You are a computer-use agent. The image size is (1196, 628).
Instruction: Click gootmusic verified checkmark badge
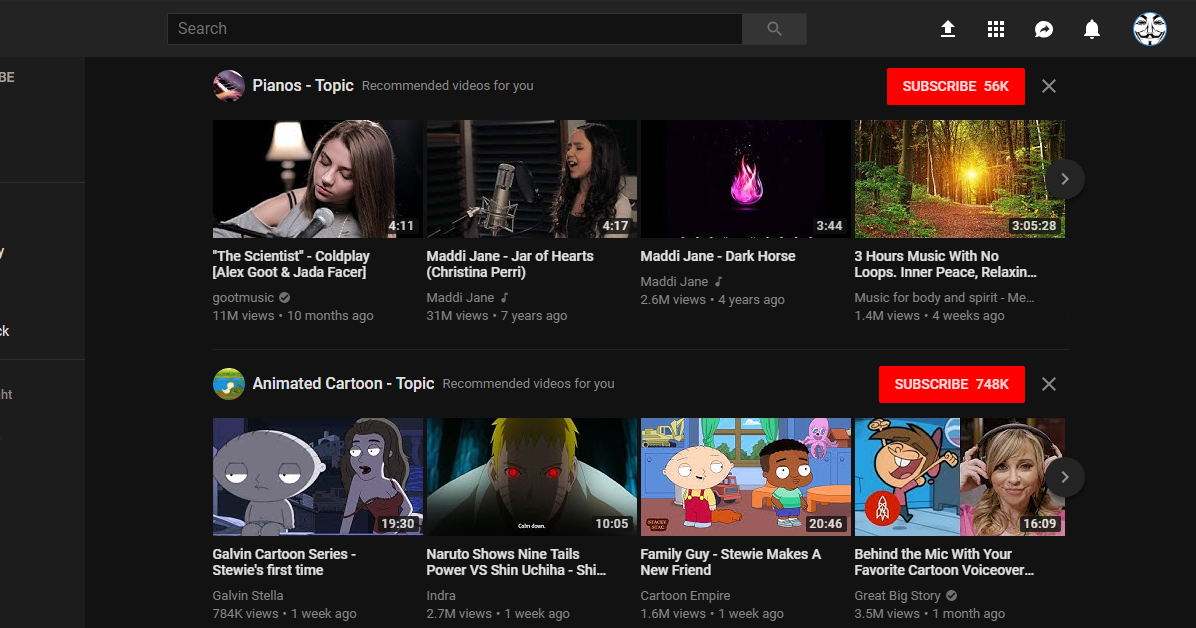[x=285, y=298]
